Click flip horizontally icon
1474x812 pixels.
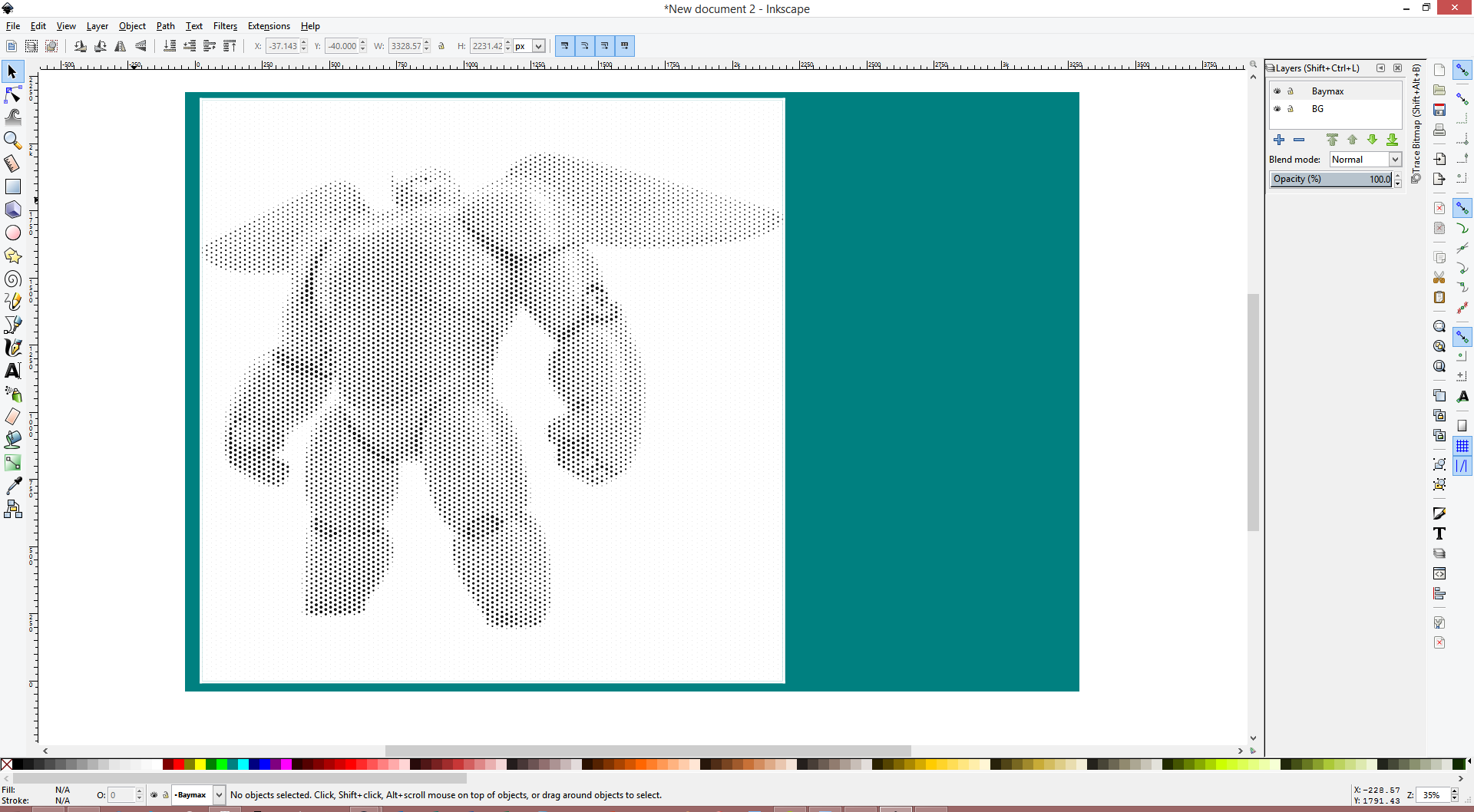coord(121,46)
